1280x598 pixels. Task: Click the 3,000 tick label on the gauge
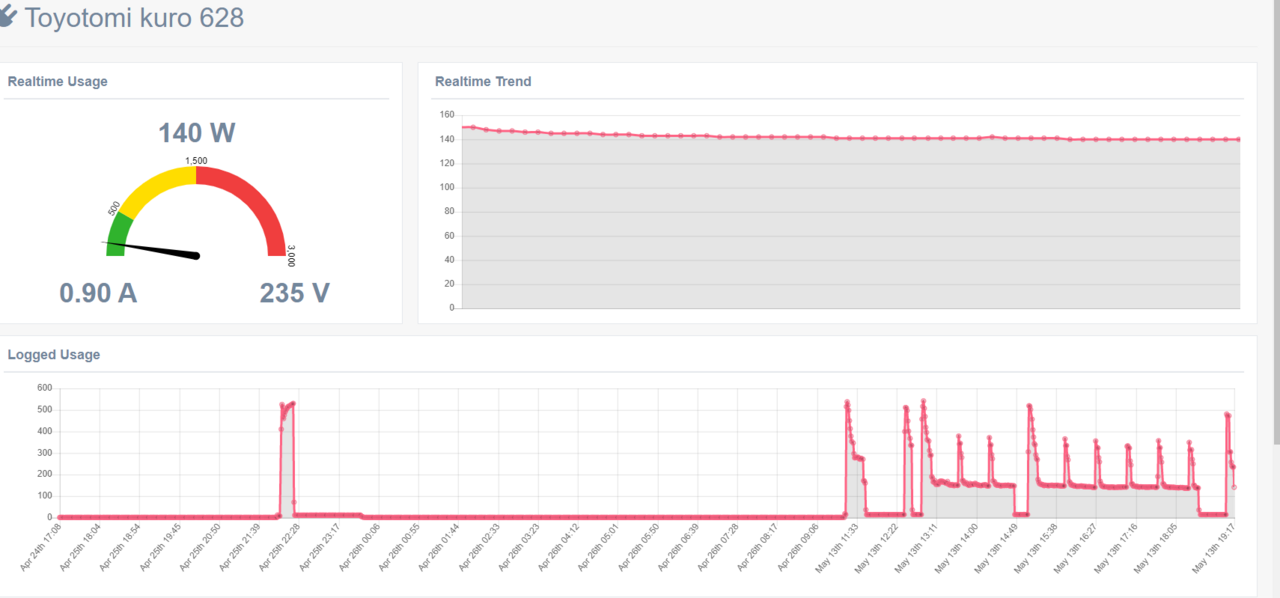coord(291,256)
